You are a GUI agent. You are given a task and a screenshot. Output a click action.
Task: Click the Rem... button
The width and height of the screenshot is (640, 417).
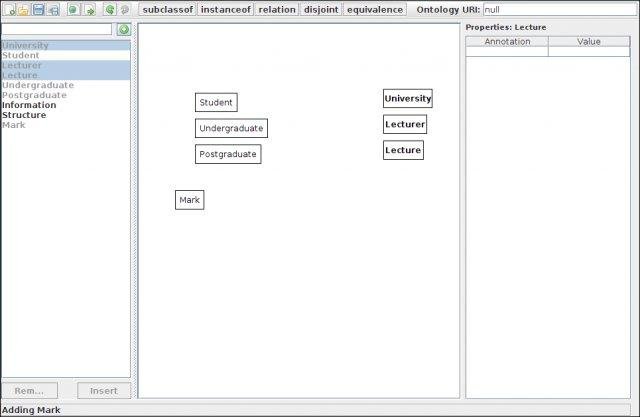[x=29, y=391]
